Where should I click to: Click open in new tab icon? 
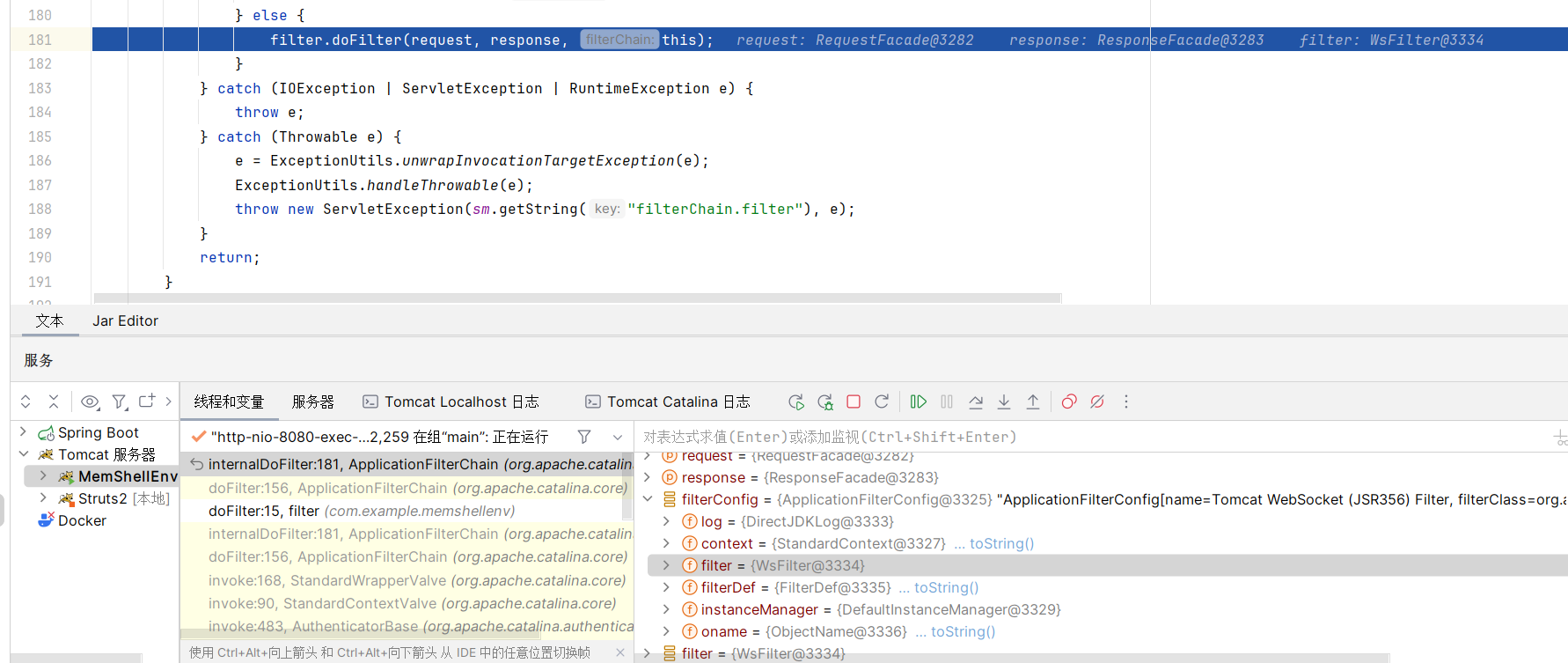(147, 401)
